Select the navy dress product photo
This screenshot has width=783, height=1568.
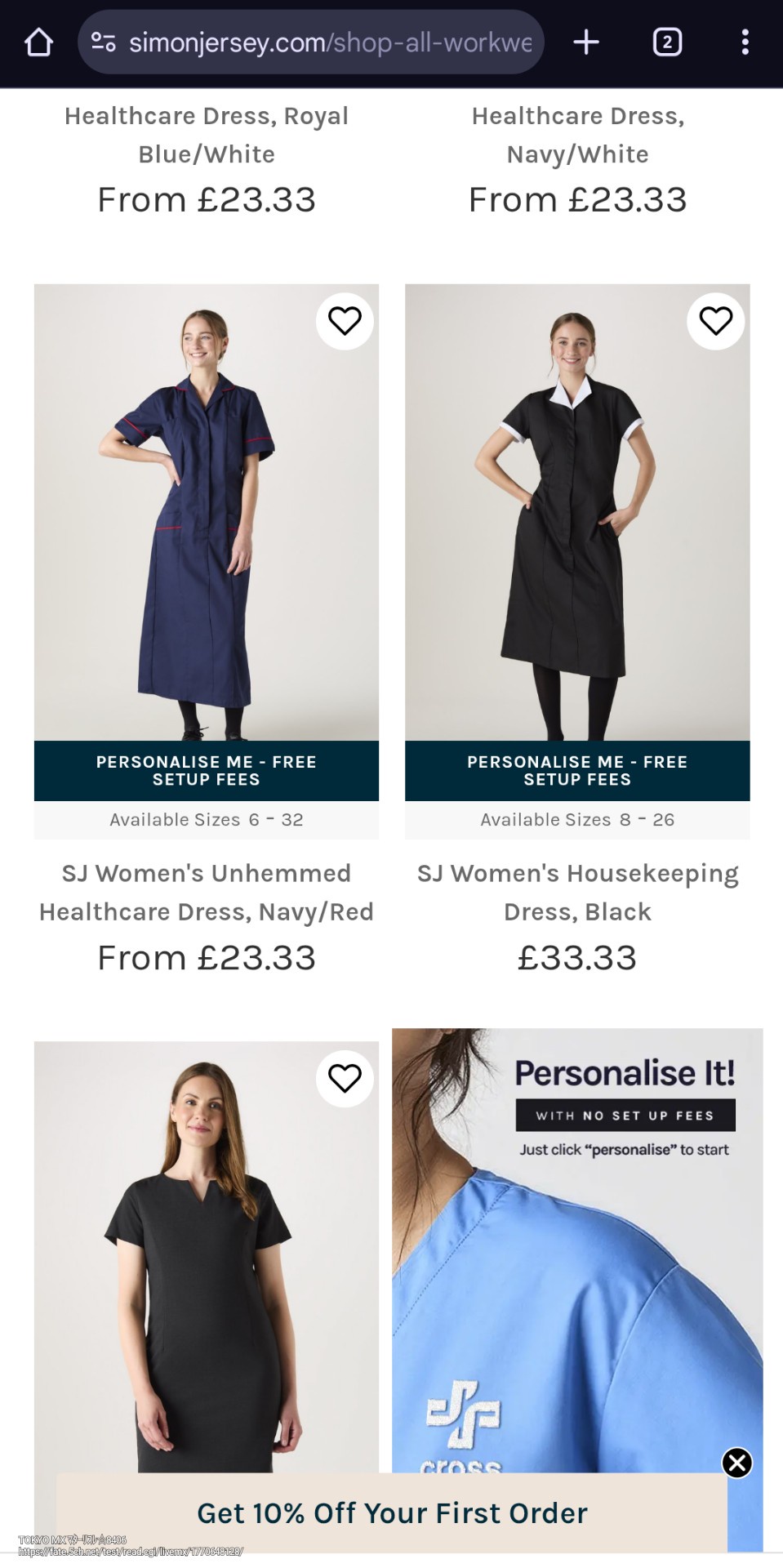(x=207, y=512)
